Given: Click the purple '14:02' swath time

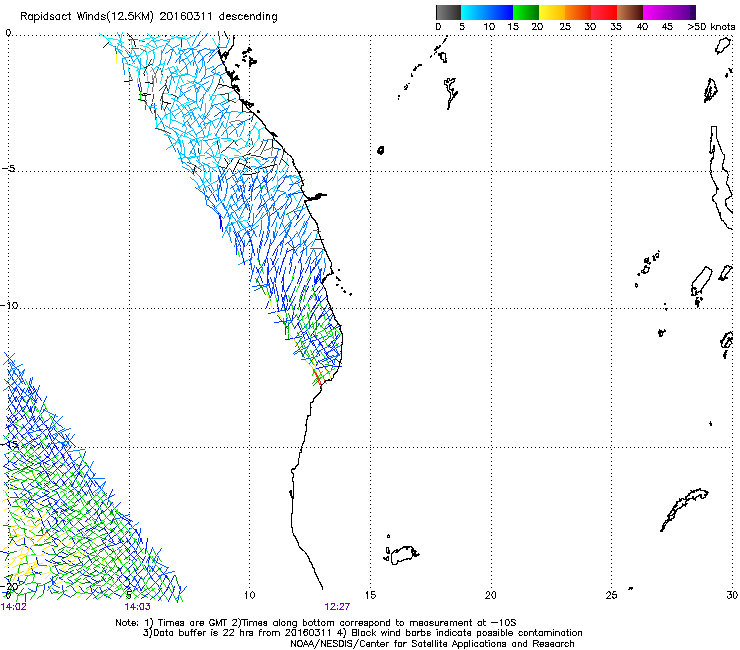Looking at the screenshot, I should 14,607.
